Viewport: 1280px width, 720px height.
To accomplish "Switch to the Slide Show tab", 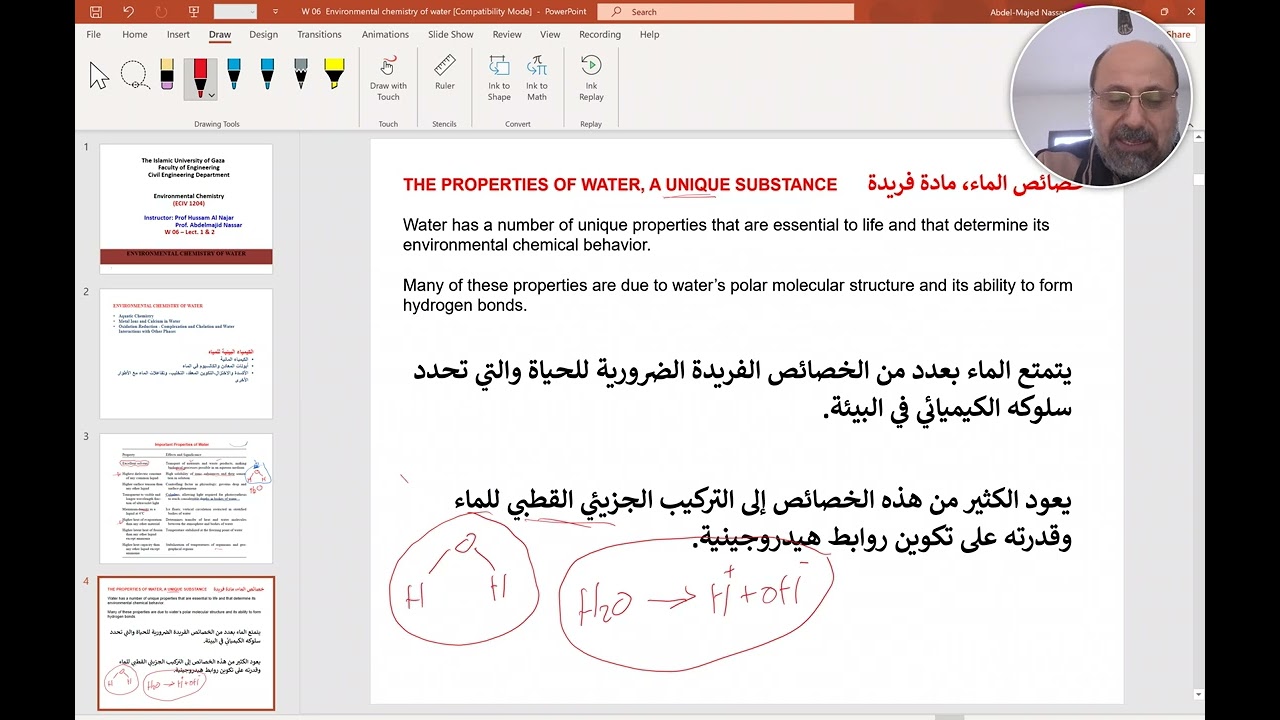I will (x=451, y=34).
